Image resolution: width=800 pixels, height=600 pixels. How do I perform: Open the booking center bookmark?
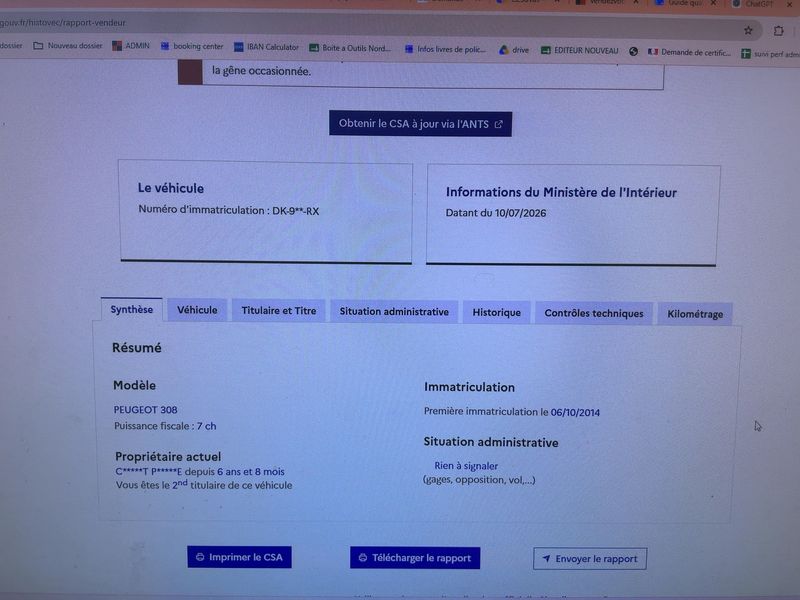point(192,46)
